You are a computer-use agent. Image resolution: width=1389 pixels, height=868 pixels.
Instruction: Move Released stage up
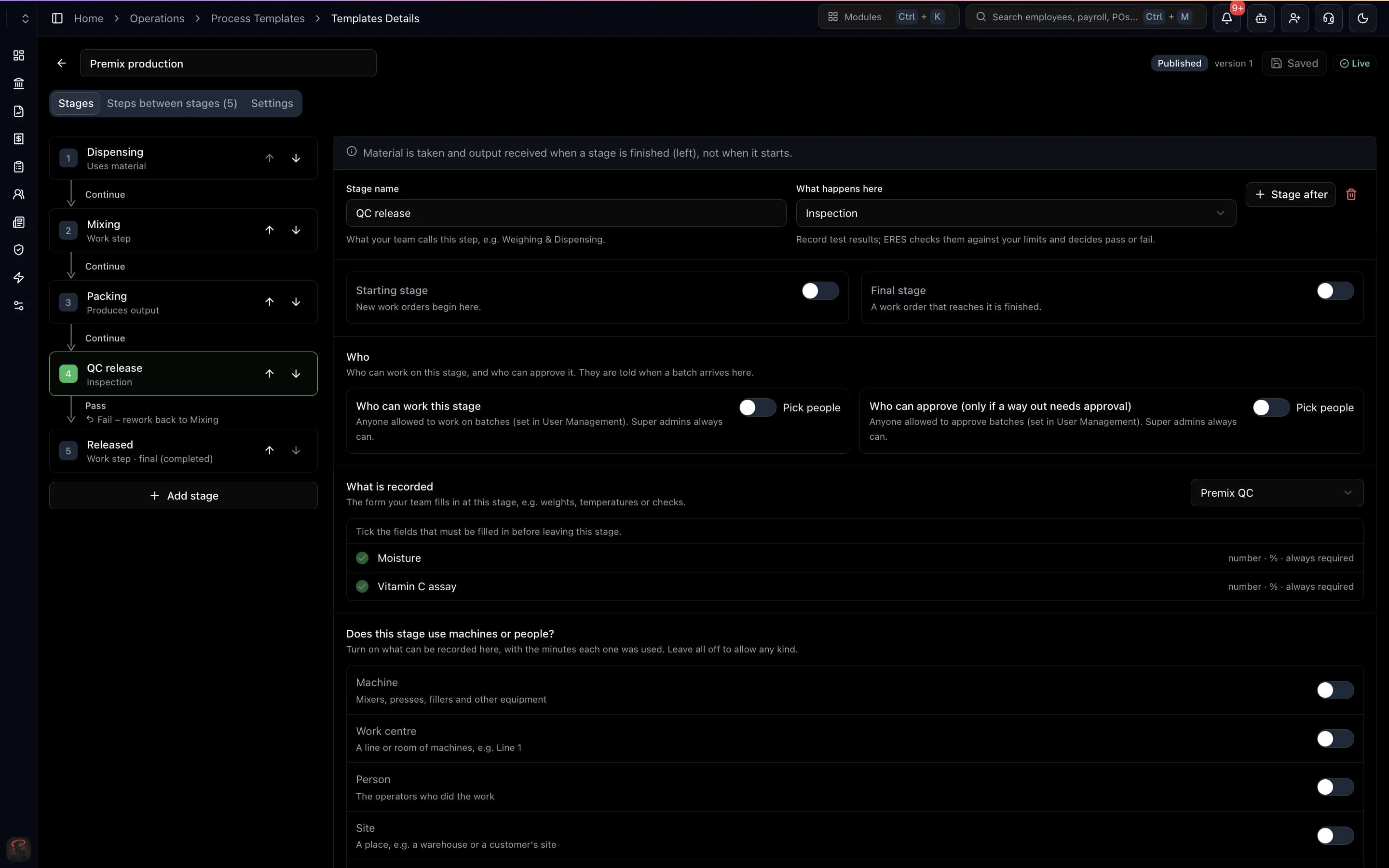(x=269, y=451)
